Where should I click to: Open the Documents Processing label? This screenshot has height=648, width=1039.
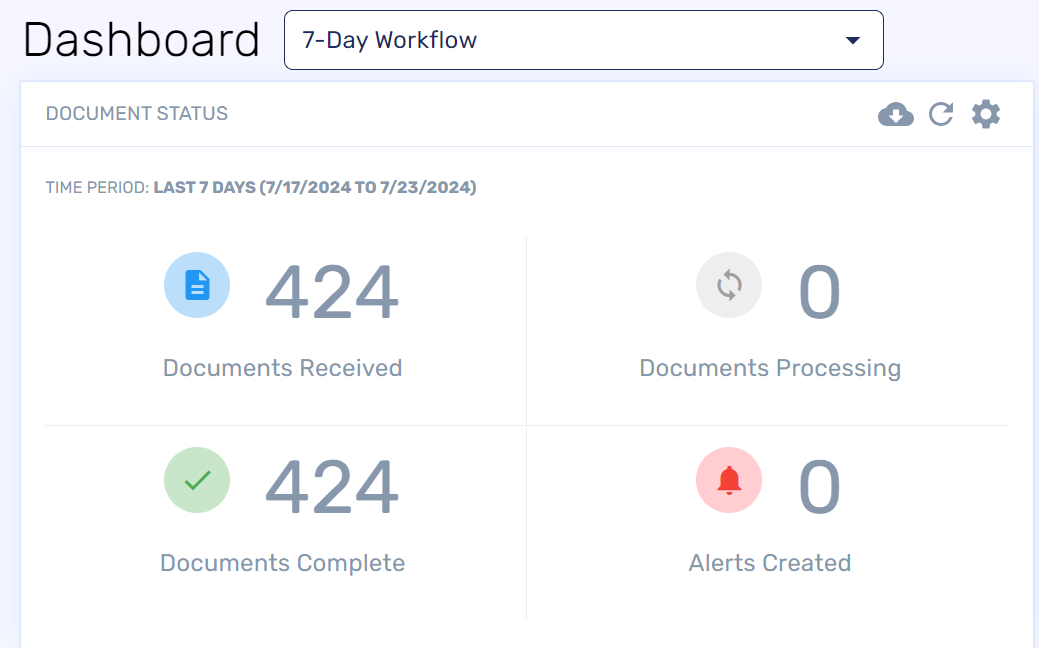click(770, 368)
